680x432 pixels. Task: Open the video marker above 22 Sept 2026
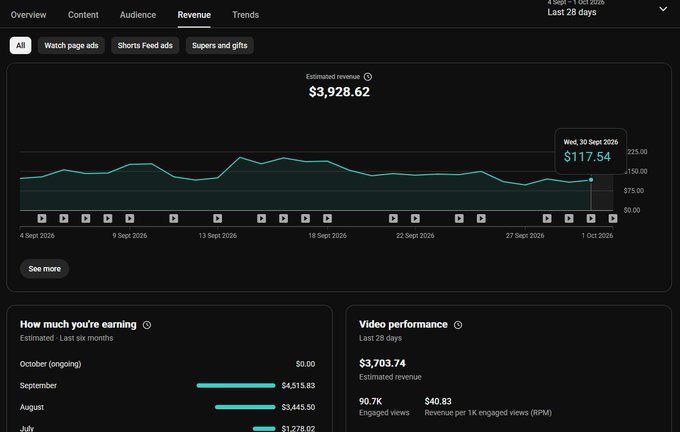pos(415,218)
